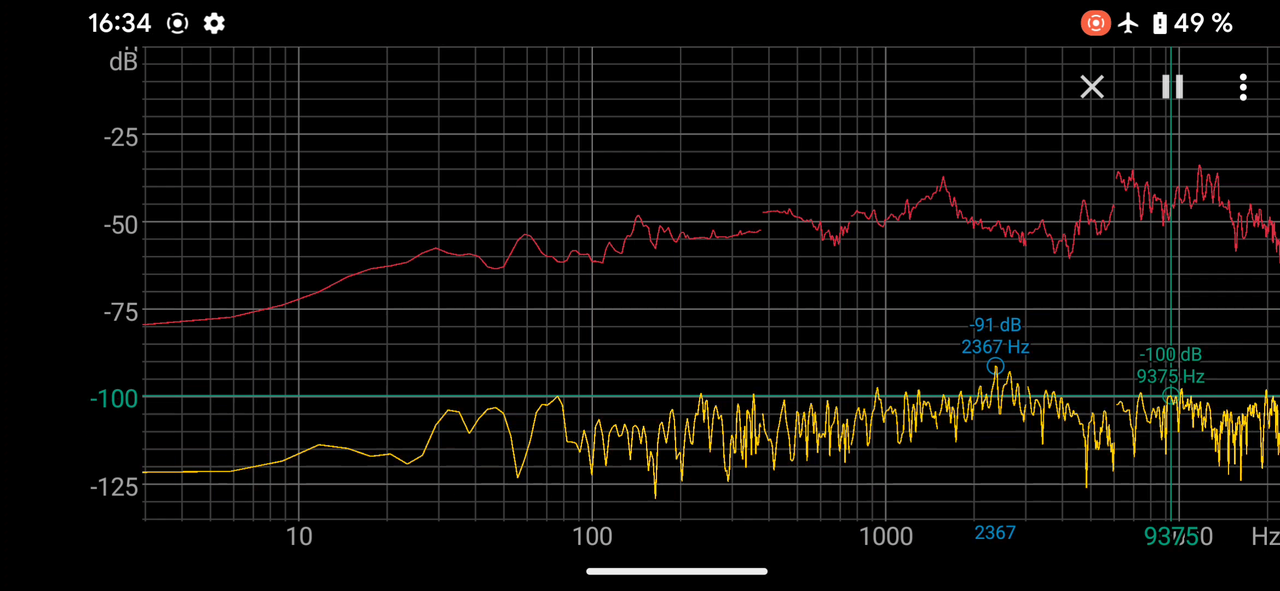Pause the live spectrum measurement
Viewport: 1280px width, 591px height.
click(x=1172, y=87)
